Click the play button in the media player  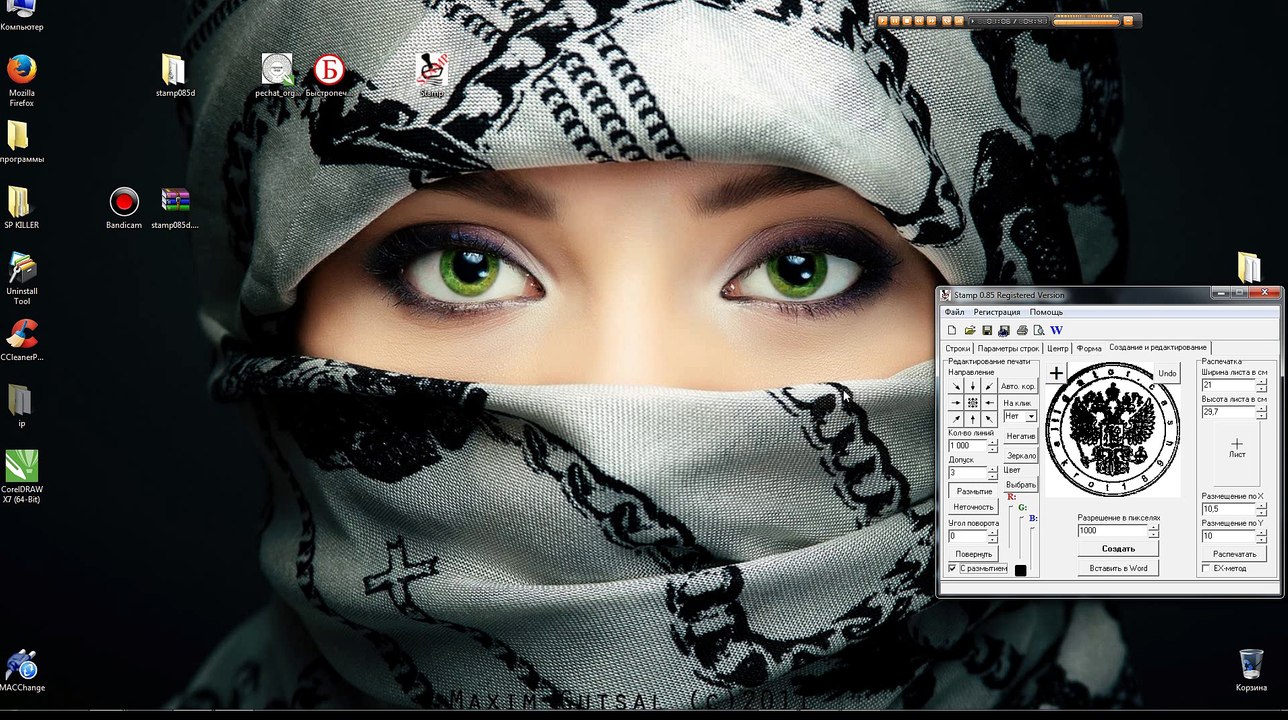tap(883, 20)
